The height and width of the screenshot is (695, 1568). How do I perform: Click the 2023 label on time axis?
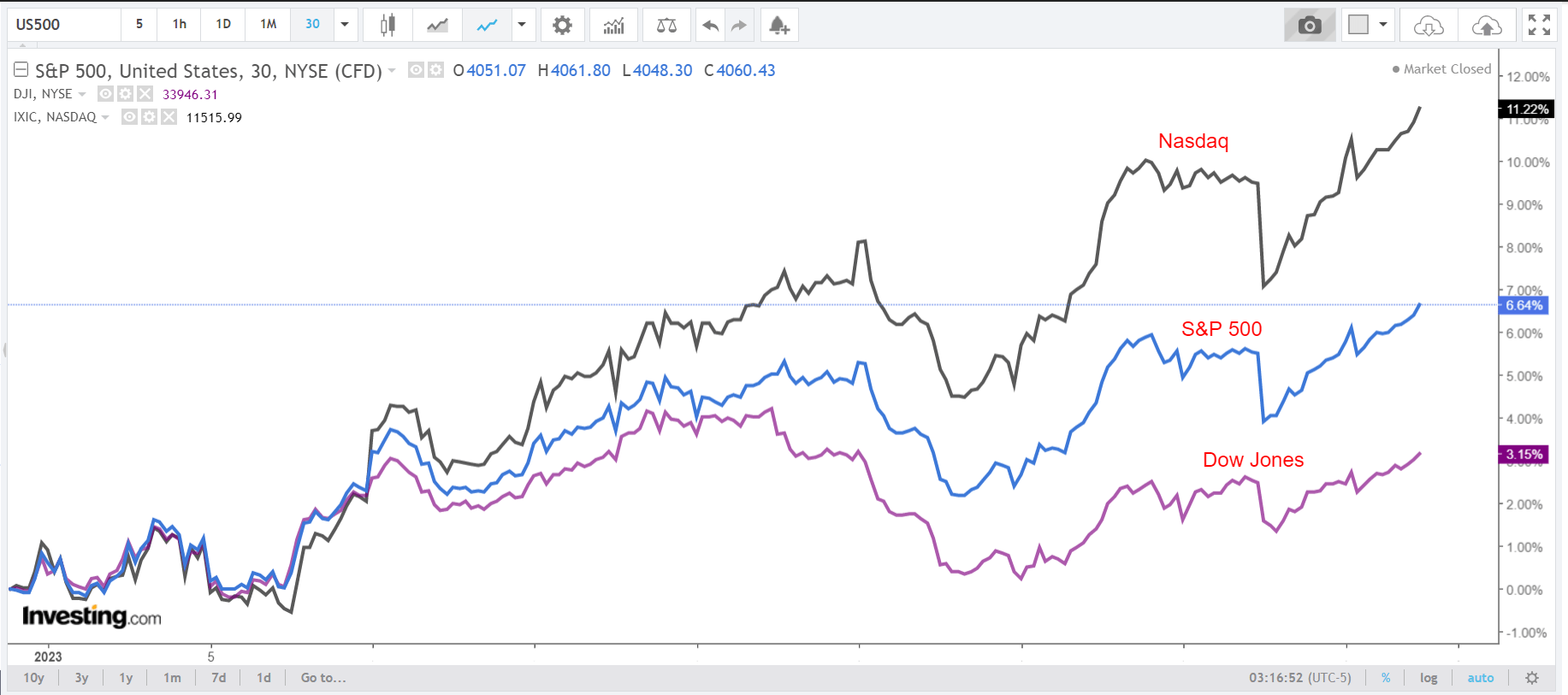tap(48, 657)
